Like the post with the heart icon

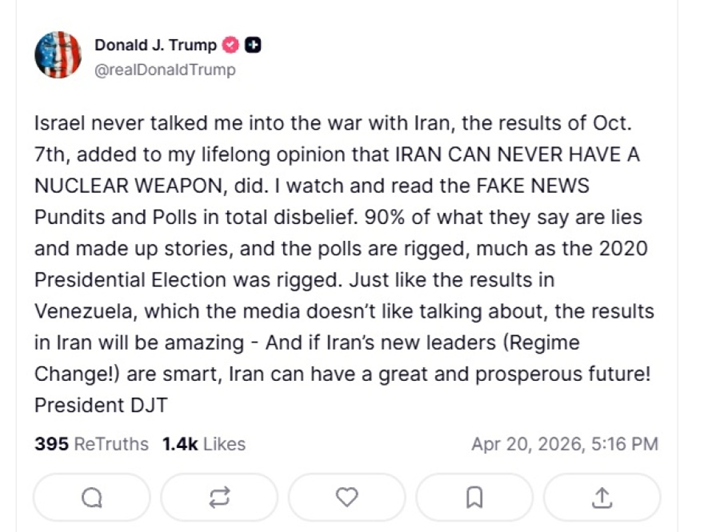[347, 497]
